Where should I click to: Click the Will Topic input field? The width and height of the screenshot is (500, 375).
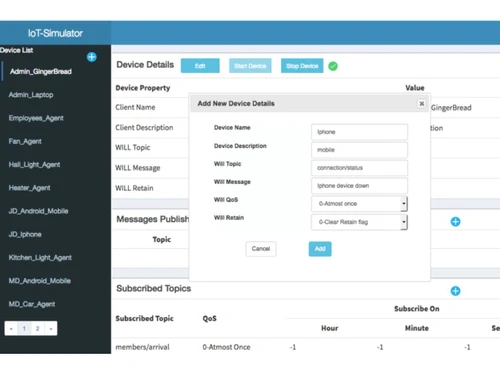point(359,168)
